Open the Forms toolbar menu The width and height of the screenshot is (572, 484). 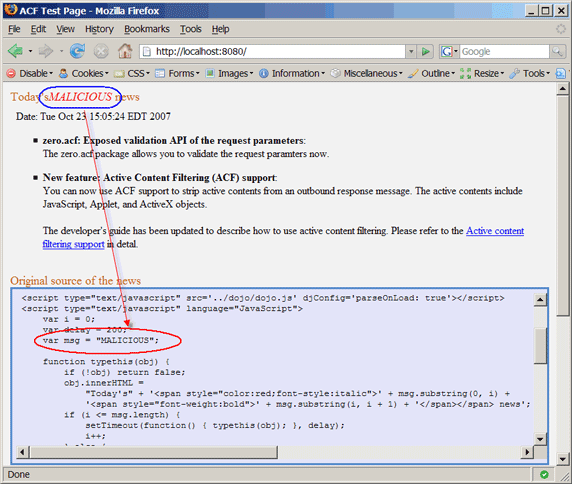tap(177, 73)
